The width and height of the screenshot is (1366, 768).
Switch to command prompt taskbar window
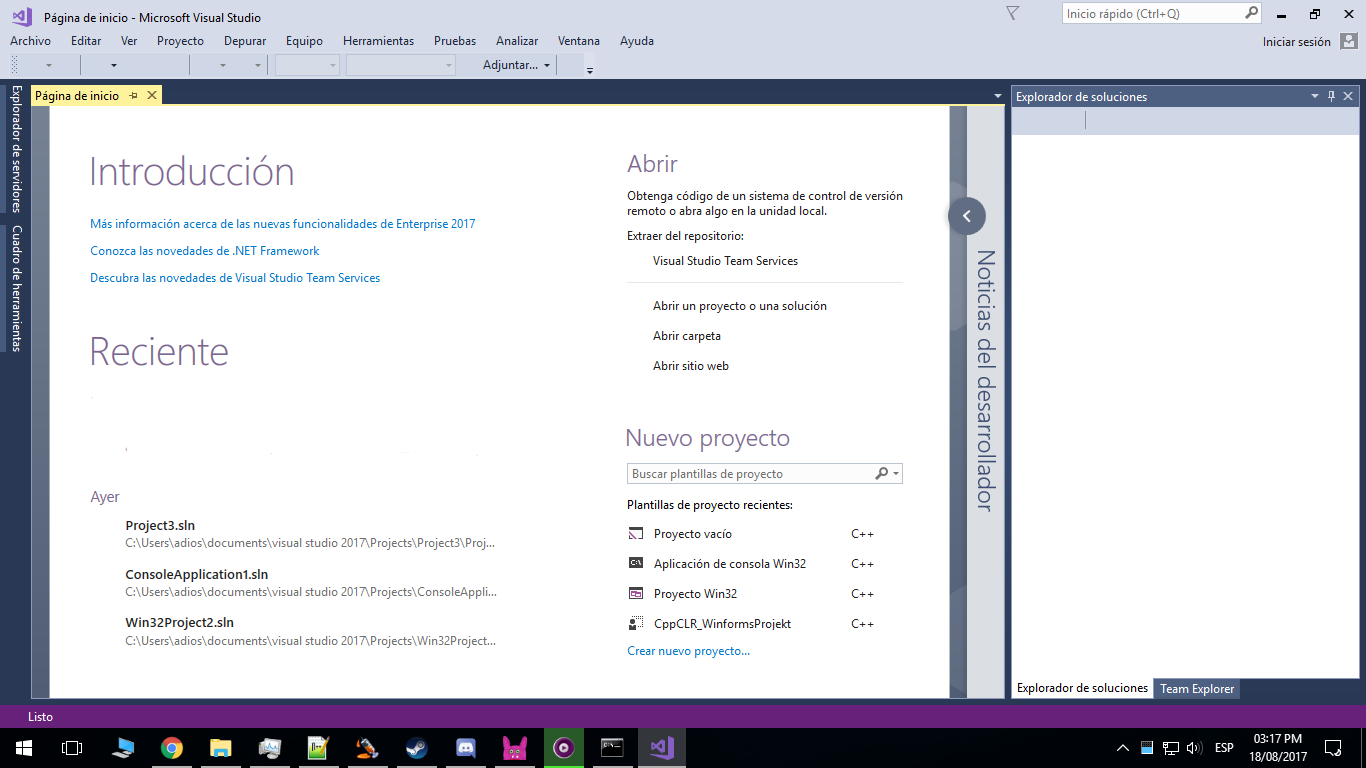pyautogui.click(x=612, y=748)
